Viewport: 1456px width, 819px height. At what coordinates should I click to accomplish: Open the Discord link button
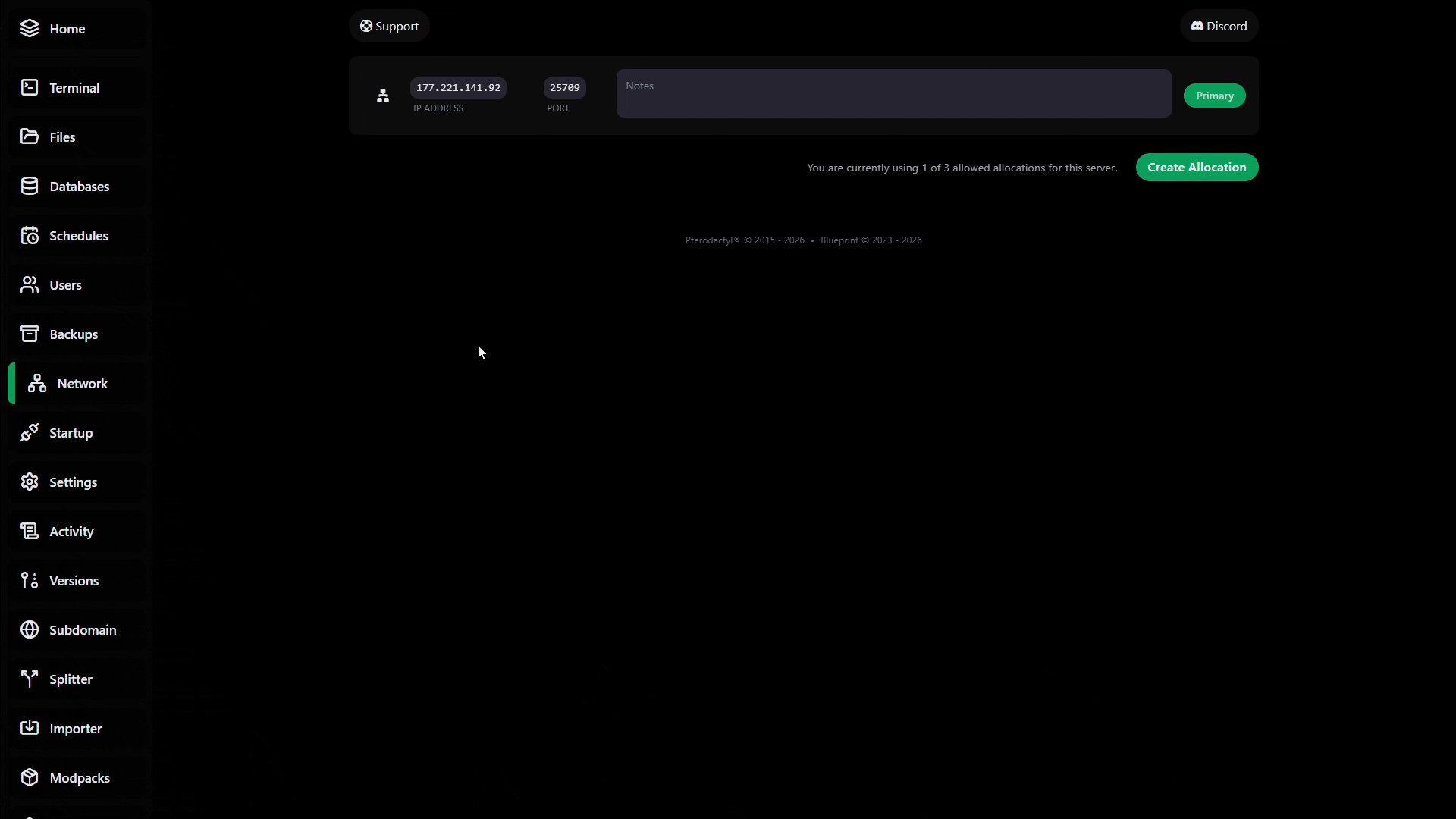(x=1219, y=27)
